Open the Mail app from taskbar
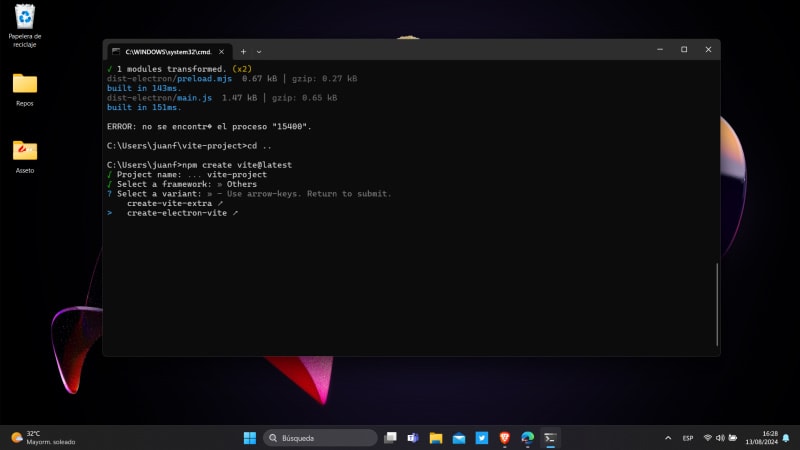The image size is (800, 450). (459, 438)
